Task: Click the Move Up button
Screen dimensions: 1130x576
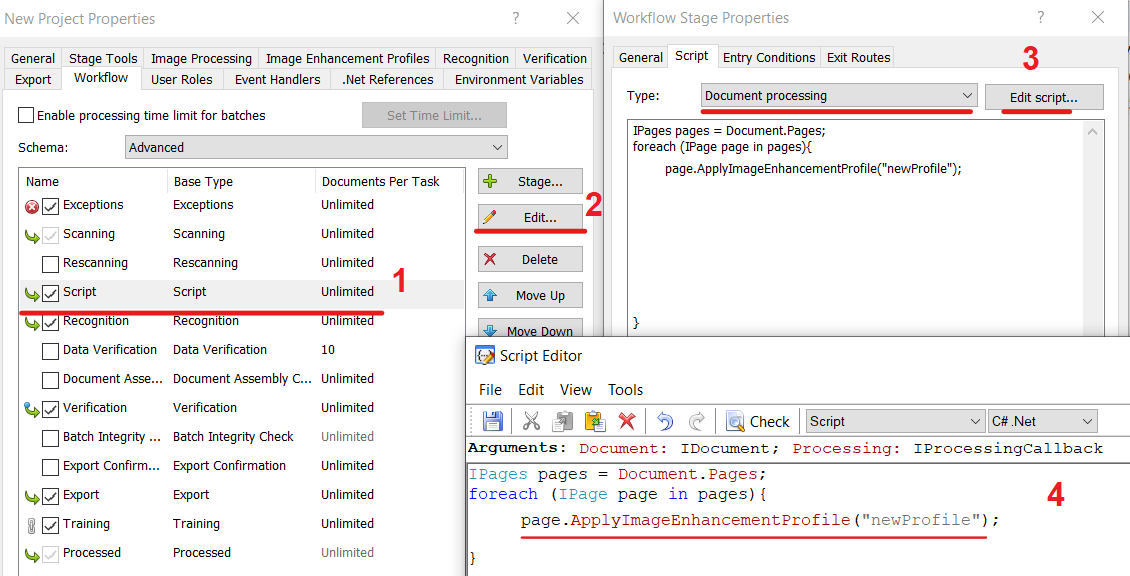Action: (x=530, y=295)
